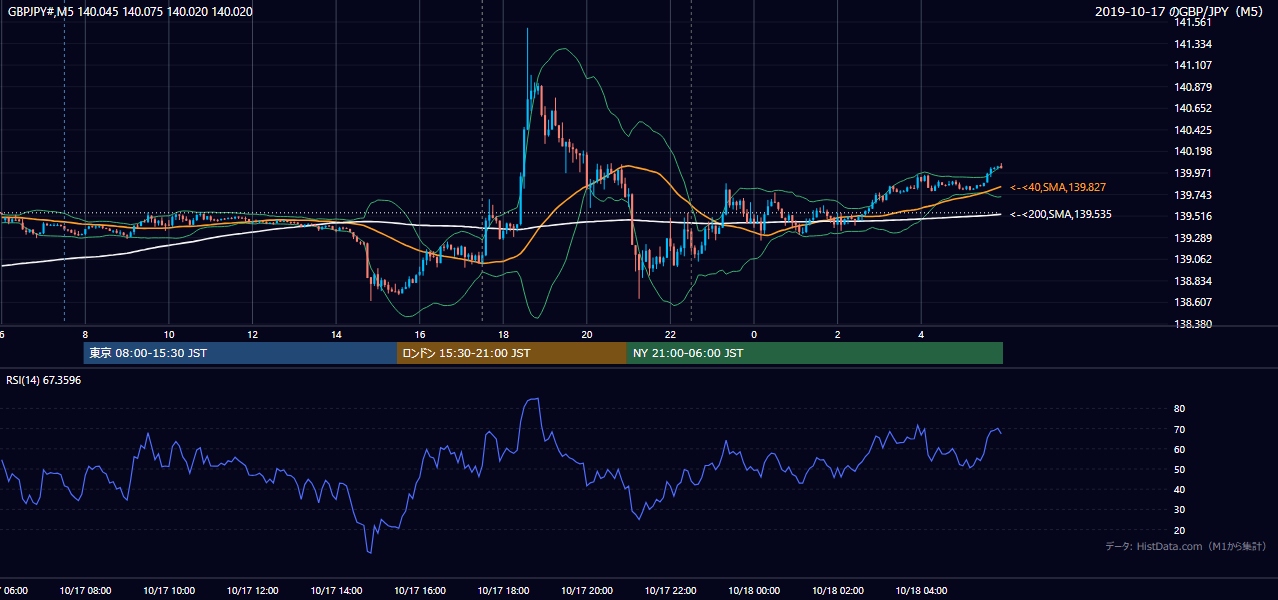1278x600 pixels.
Task: Click price level 140.652 on price axis
Action: tap(1194, 108)
